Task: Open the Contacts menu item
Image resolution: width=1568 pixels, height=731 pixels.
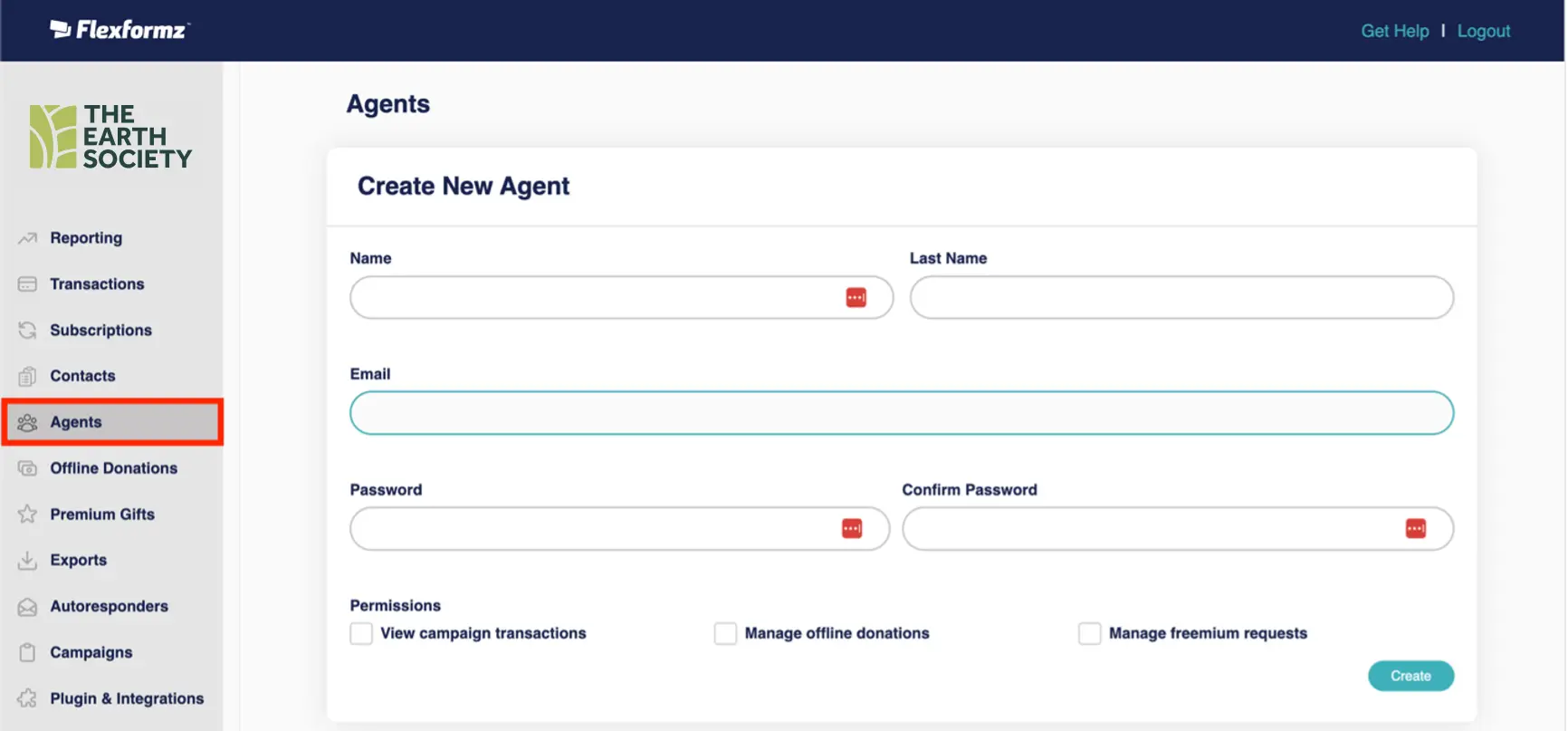Action: 82,376
